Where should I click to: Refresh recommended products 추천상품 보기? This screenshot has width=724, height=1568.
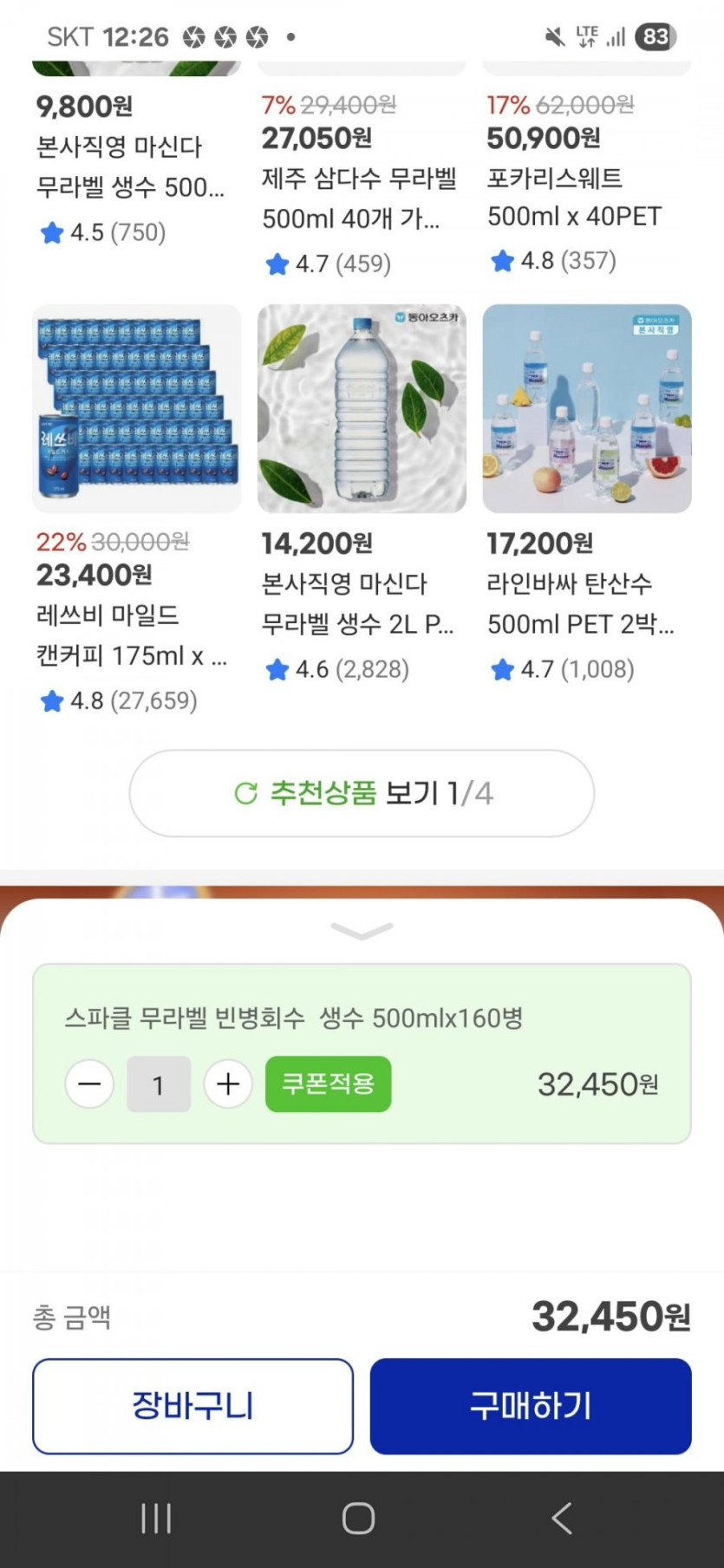point(362,793)
